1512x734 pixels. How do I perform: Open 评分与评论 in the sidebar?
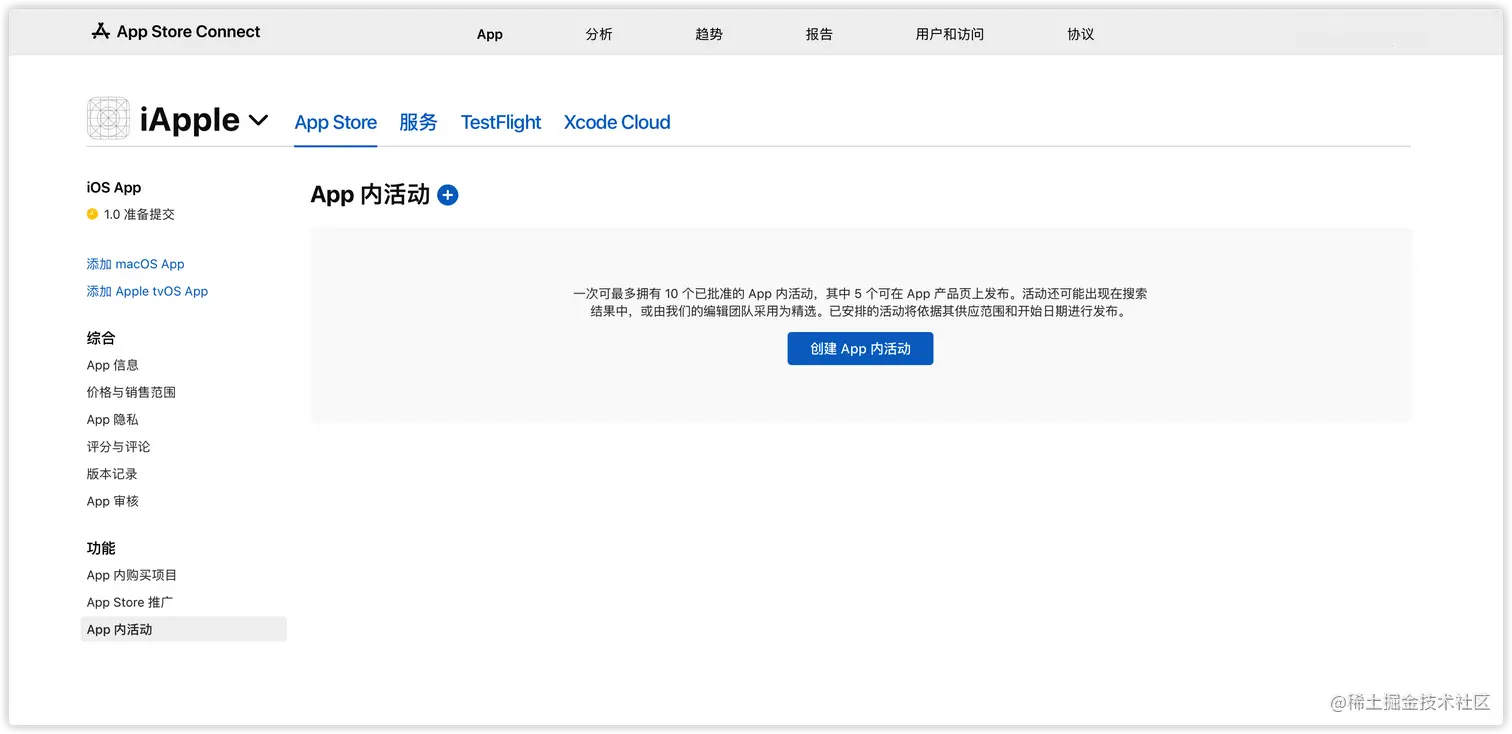119,447
